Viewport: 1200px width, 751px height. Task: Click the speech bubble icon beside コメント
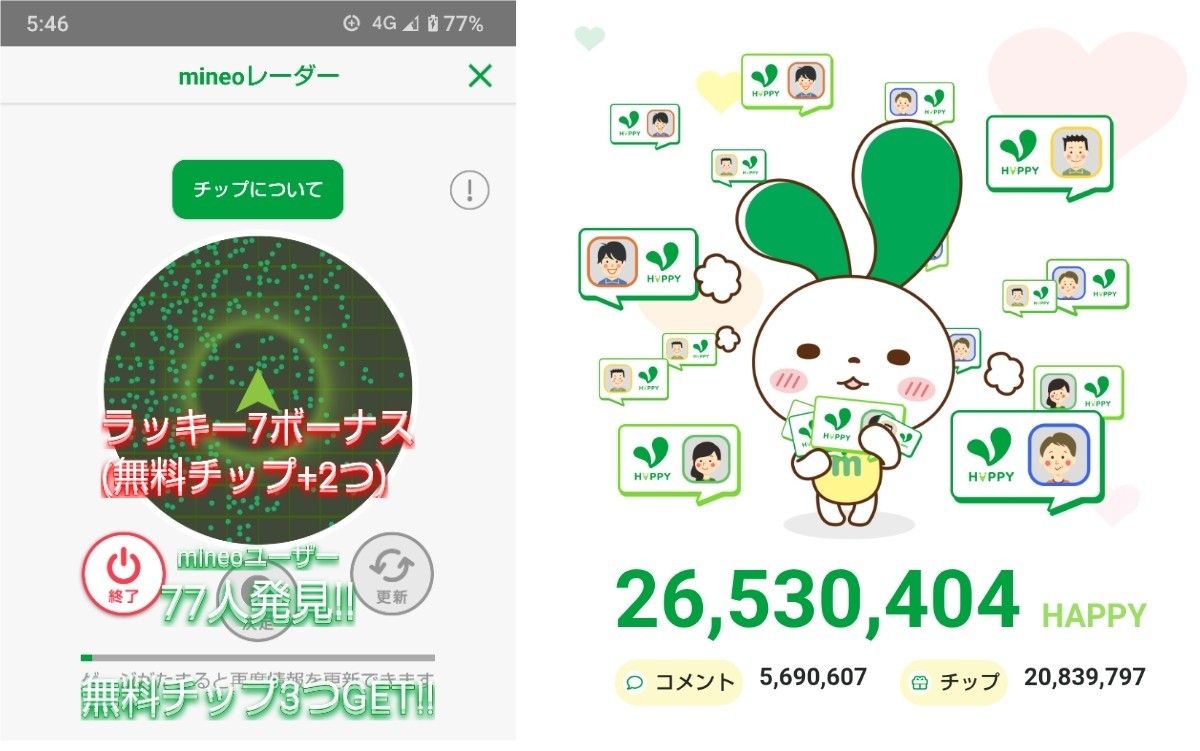634,683
